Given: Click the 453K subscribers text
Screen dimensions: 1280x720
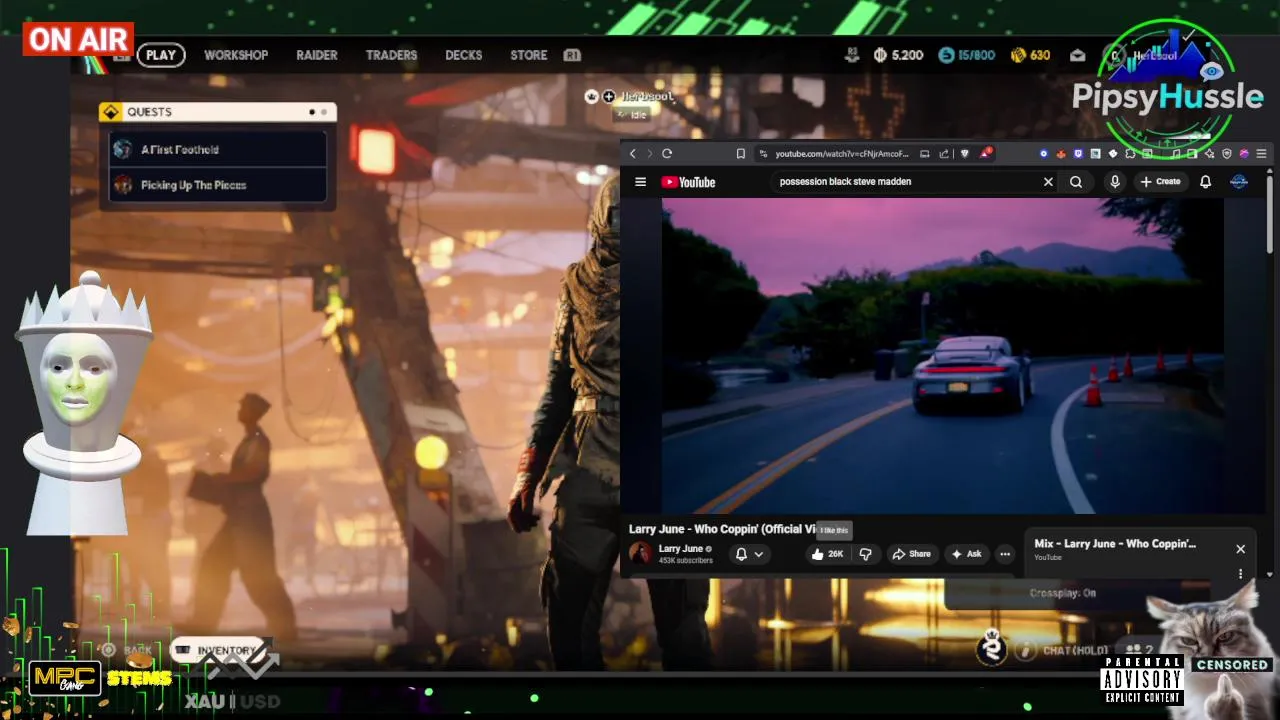Looking at the screenshot, I should click(x=686, y=561).
